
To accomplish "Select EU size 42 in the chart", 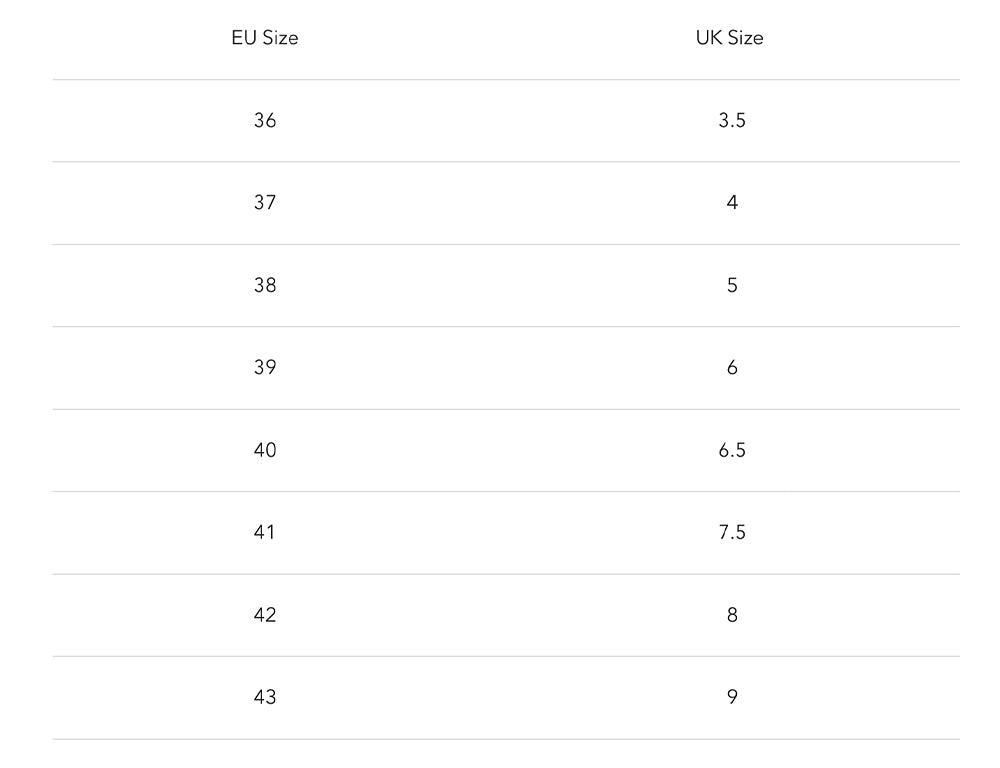I will click(265, 616).
